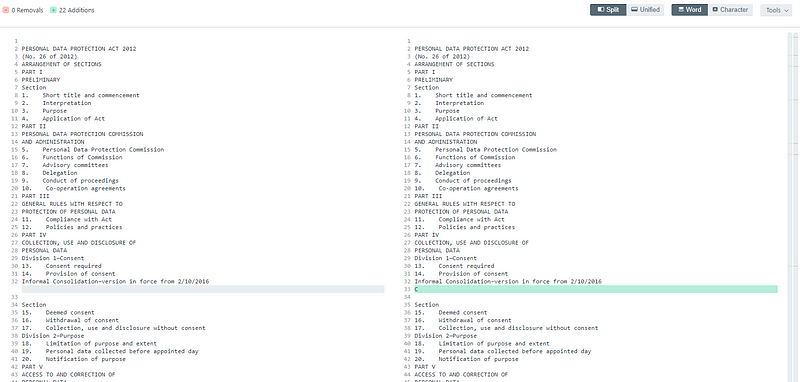Click 'Limitation of purpose and extent' in left pane
800x382 pixels.
pyautogui.click(x=102, y=344)
